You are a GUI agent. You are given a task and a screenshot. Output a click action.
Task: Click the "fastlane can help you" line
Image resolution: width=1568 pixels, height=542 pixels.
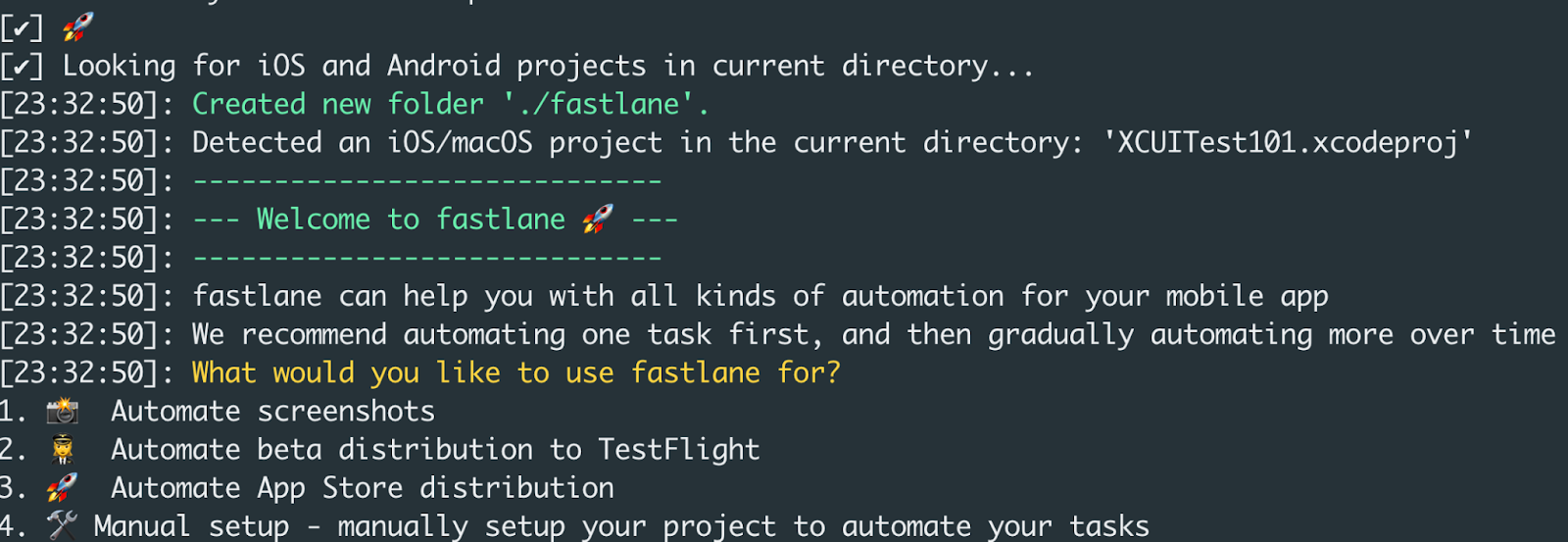(759, 296)
